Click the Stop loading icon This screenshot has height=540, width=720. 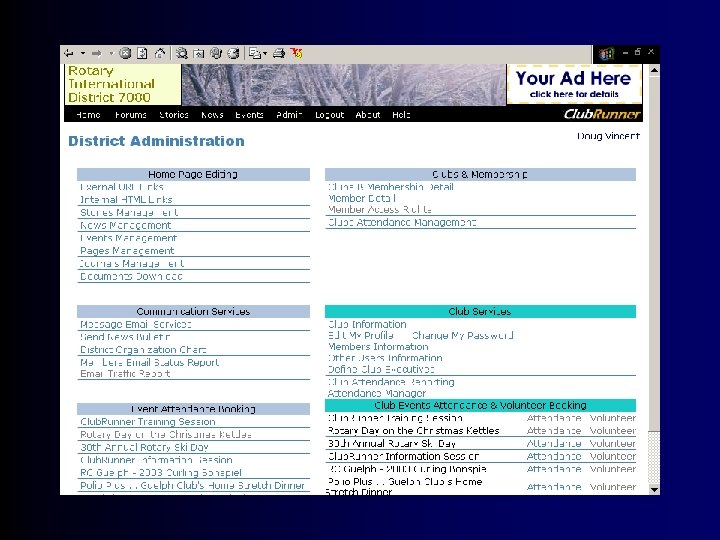pyautogui.click(x=125, y=54)
